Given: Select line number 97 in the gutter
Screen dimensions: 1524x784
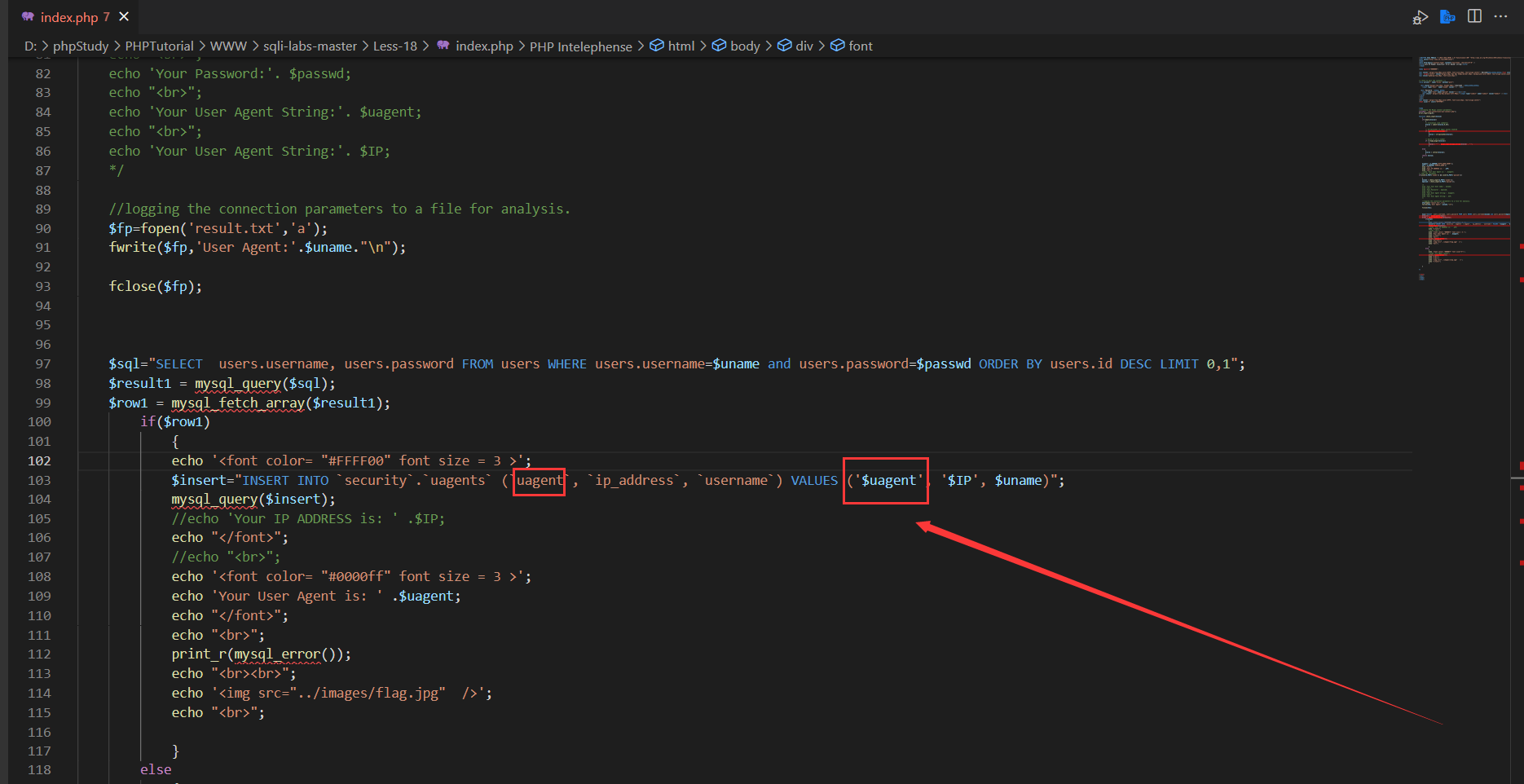Looking at the screenshot, I should [43, 364].
